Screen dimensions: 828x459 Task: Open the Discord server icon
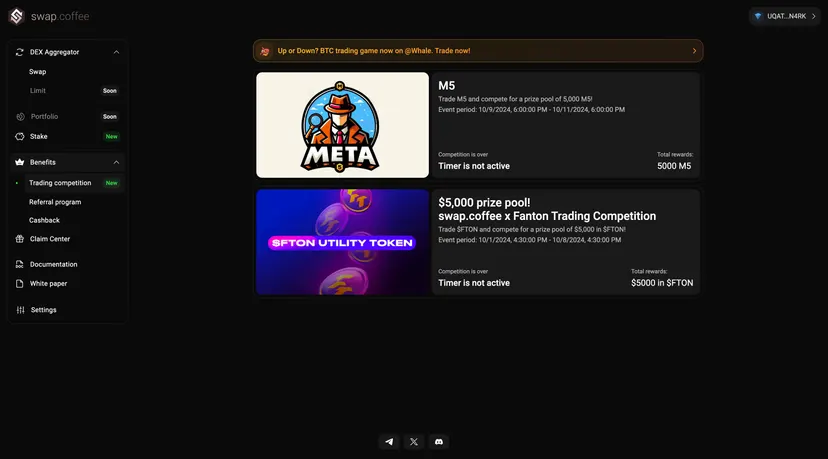pyautogui.click(x=439, y=442)
